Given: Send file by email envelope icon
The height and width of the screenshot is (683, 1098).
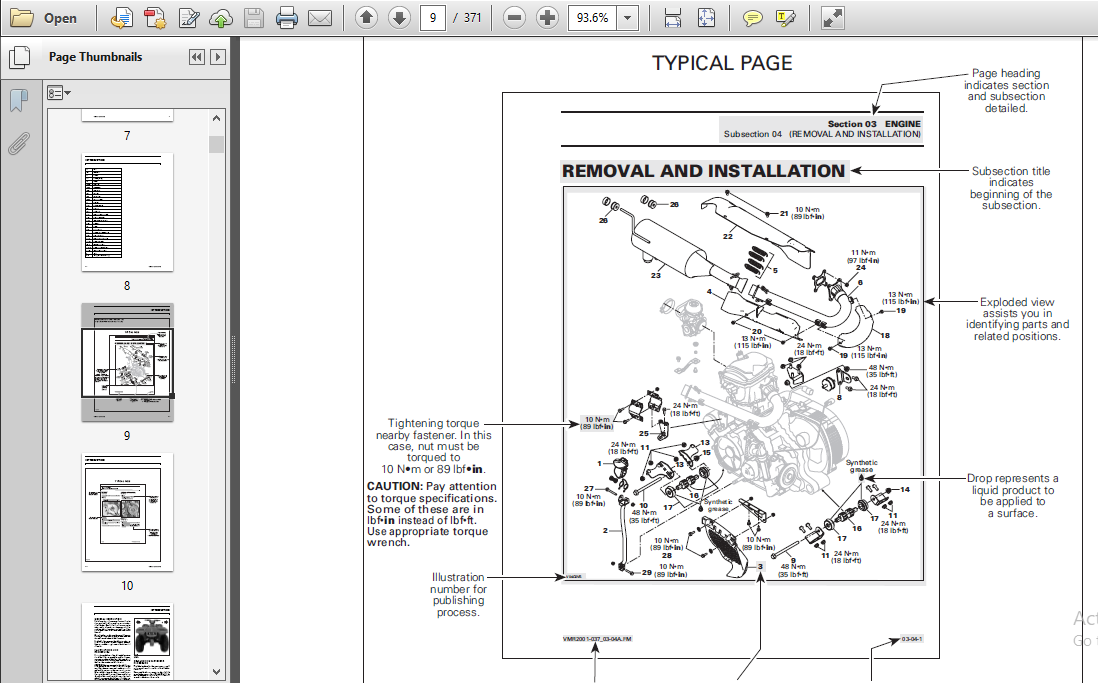Looking at the screenshot, I should [320, 18].
